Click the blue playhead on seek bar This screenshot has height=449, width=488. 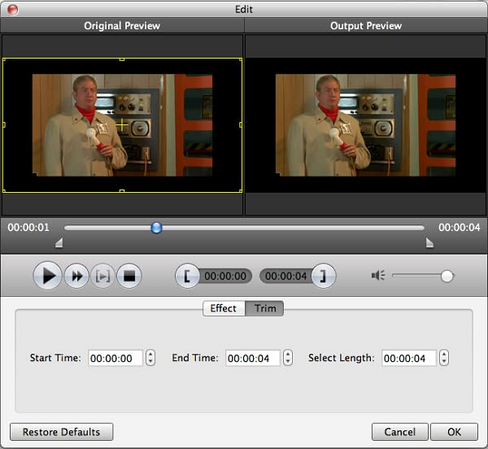click(156, 228)
